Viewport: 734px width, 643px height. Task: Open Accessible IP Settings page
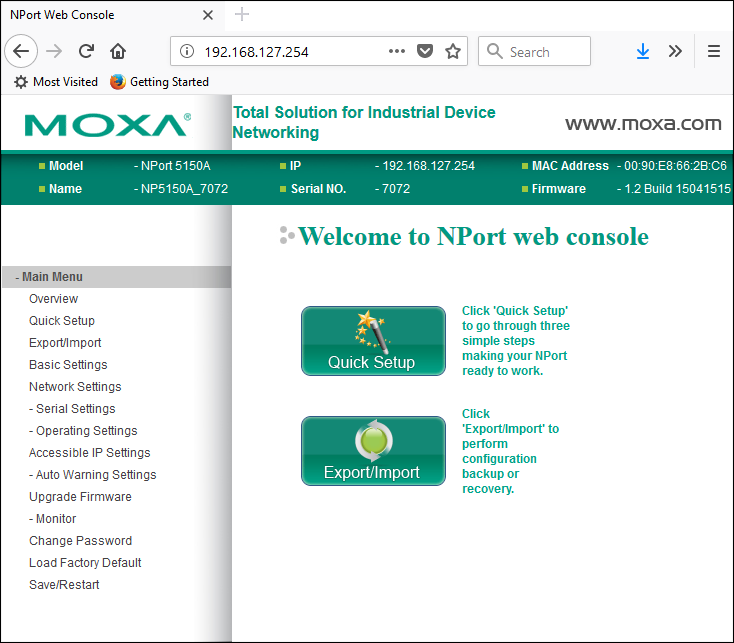pyautogui.click(x=89, y=453)
